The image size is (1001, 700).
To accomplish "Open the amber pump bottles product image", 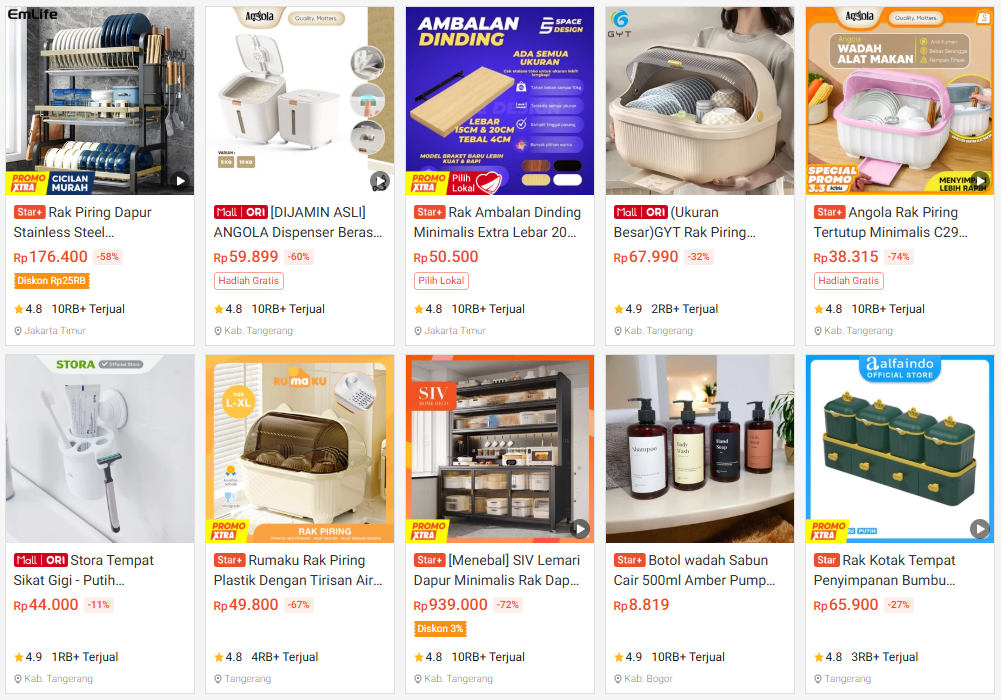I will [700, 449].
